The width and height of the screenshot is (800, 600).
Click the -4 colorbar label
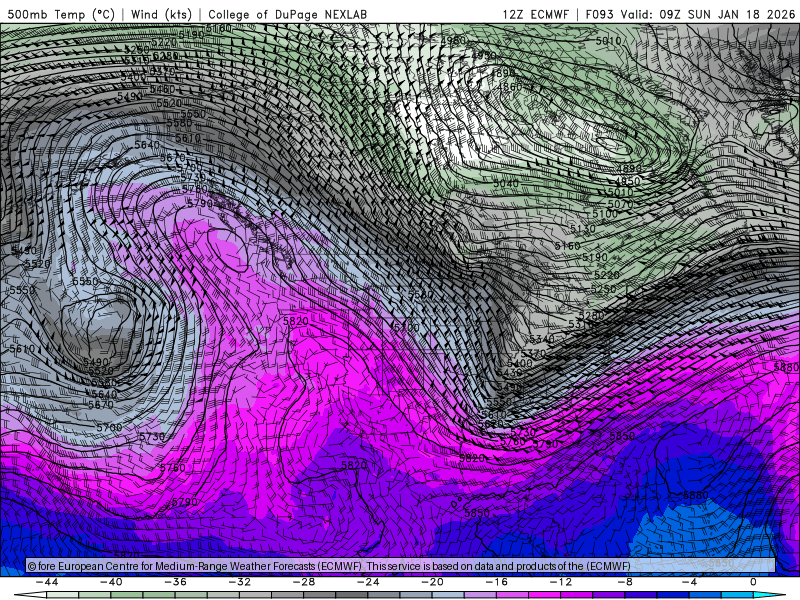[689, 582]
